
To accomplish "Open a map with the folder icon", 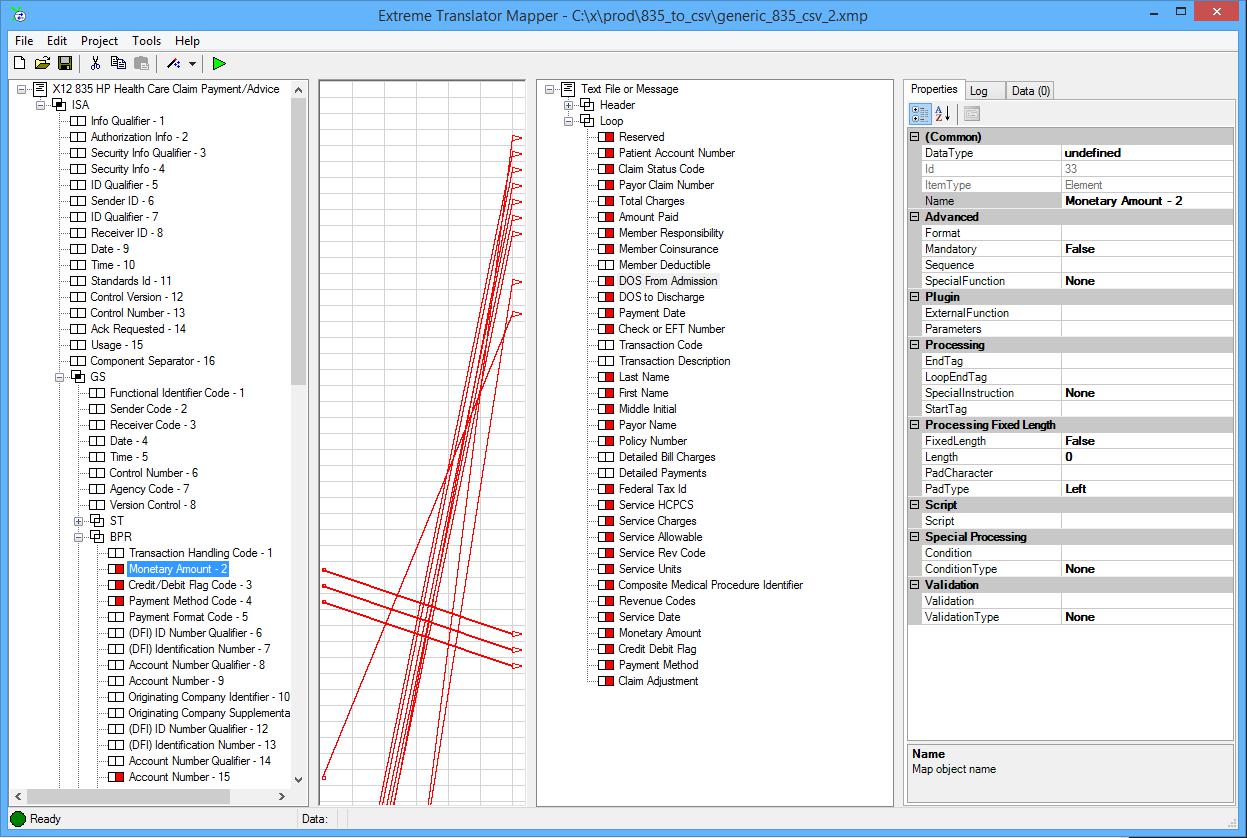I will coord(42,64).
